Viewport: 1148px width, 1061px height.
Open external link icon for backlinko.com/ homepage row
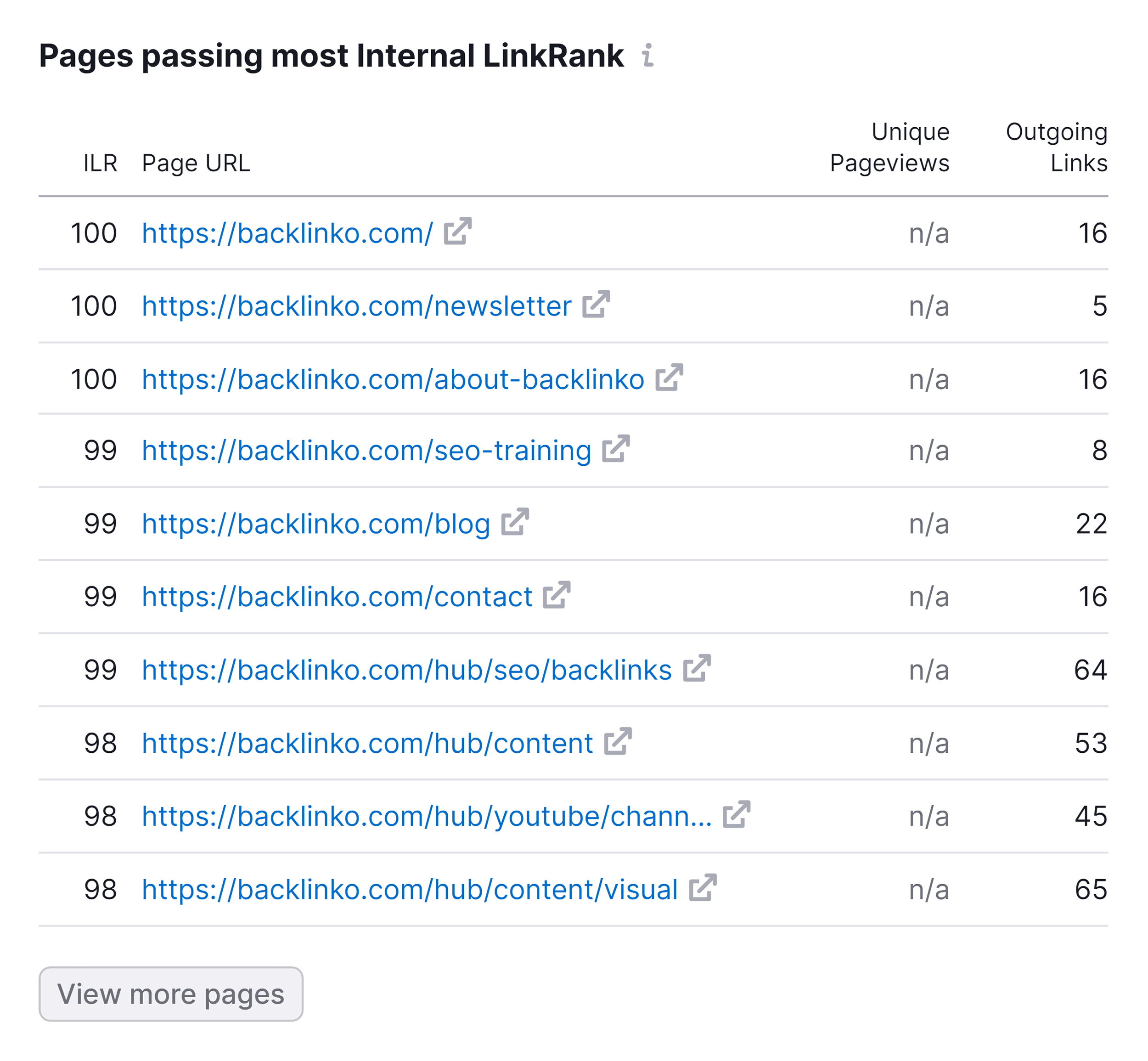pyautogui.click(x=457, y=231)
